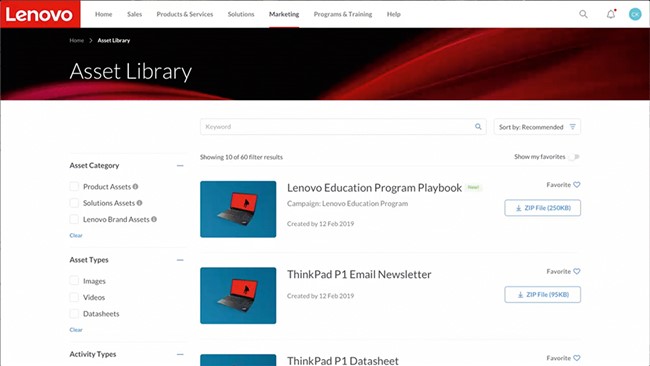The width and height of the screenshot is (650, 366).
Task: Clear the Asset Category filters
Action: [76, 235]
